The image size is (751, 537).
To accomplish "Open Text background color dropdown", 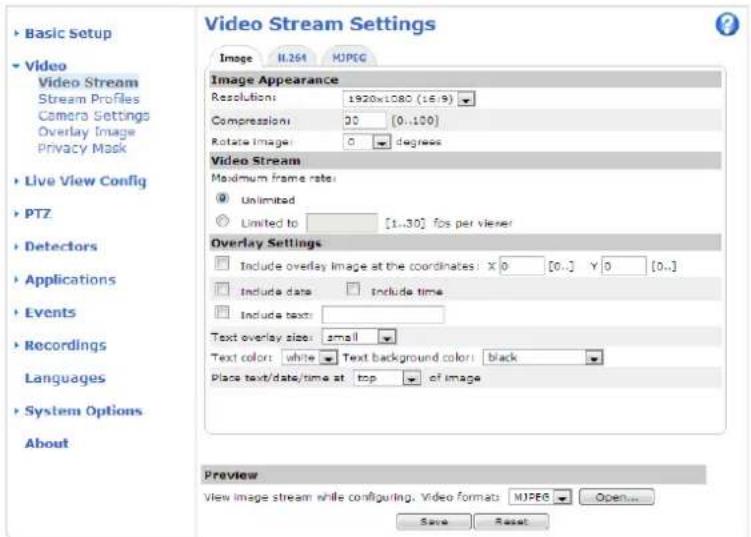I will pyautogui.click(x=543, y=358).
